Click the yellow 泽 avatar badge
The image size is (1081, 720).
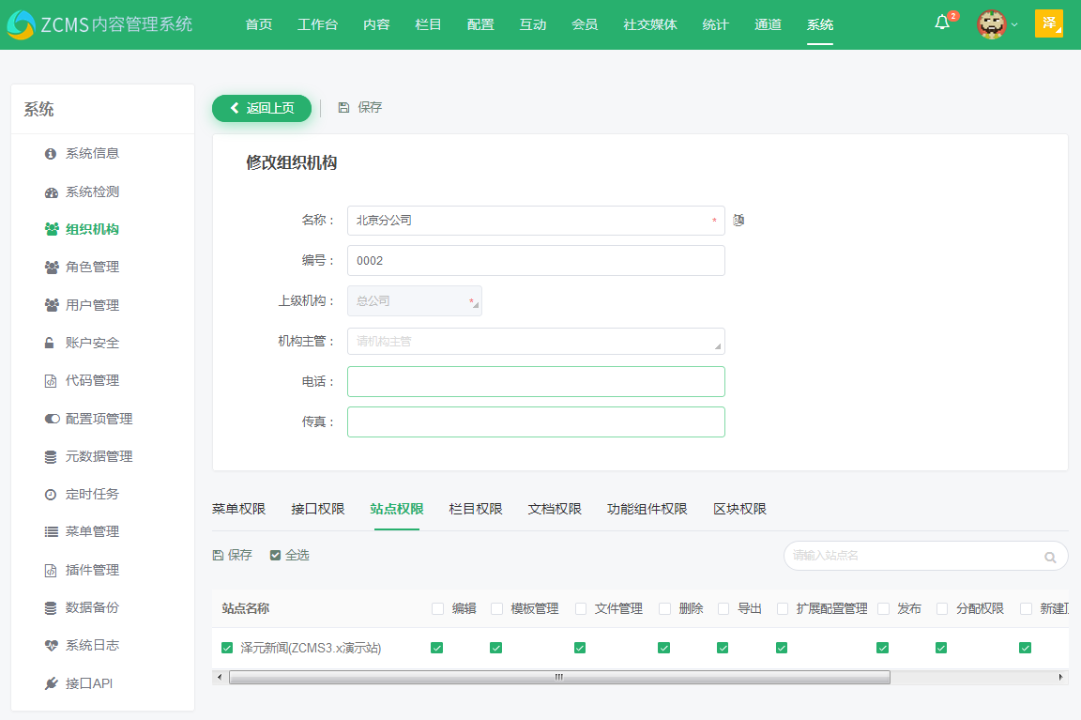point(1048,22)
